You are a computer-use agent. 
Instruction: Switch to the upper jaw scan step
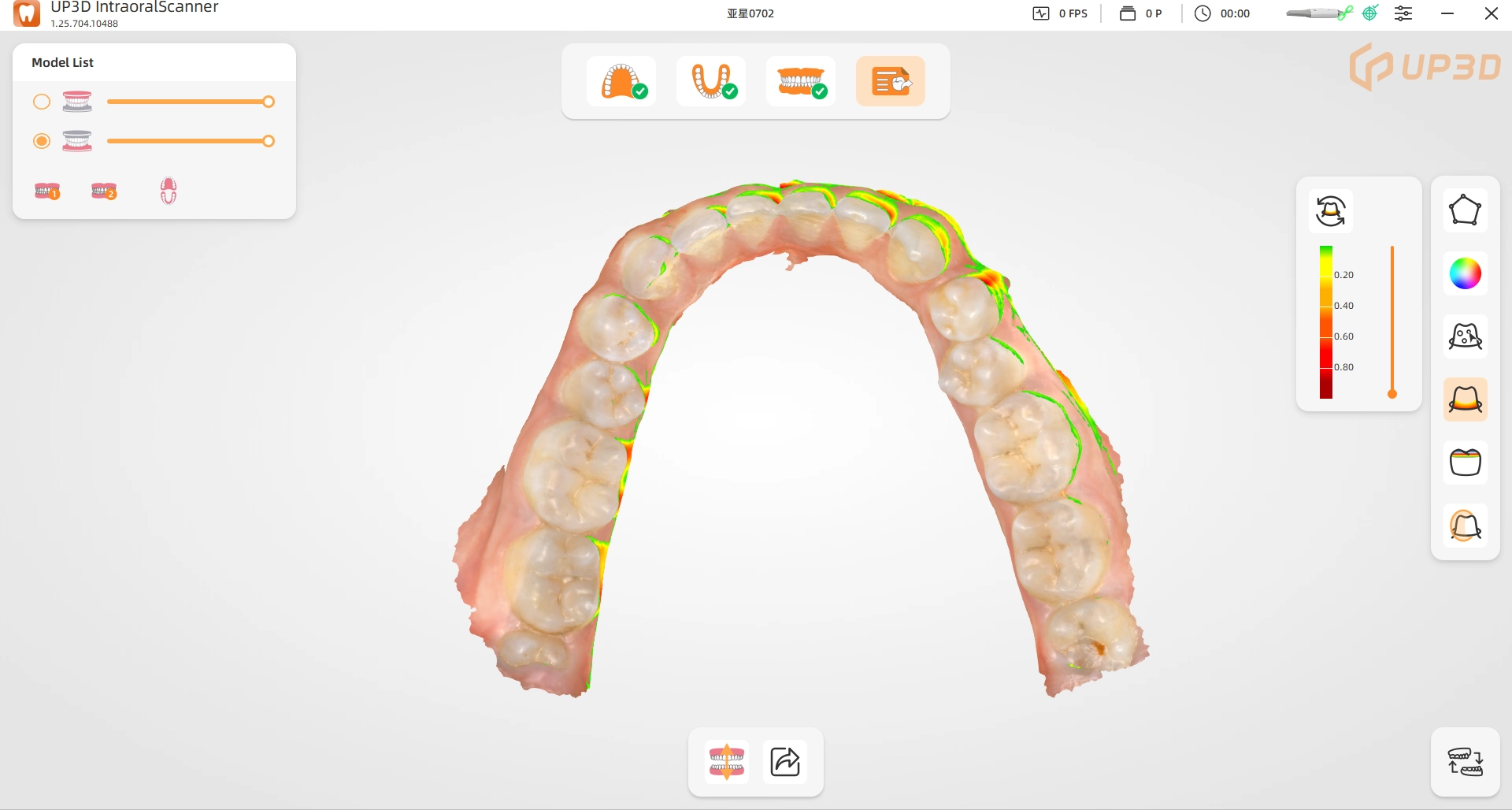coord(622,81)
